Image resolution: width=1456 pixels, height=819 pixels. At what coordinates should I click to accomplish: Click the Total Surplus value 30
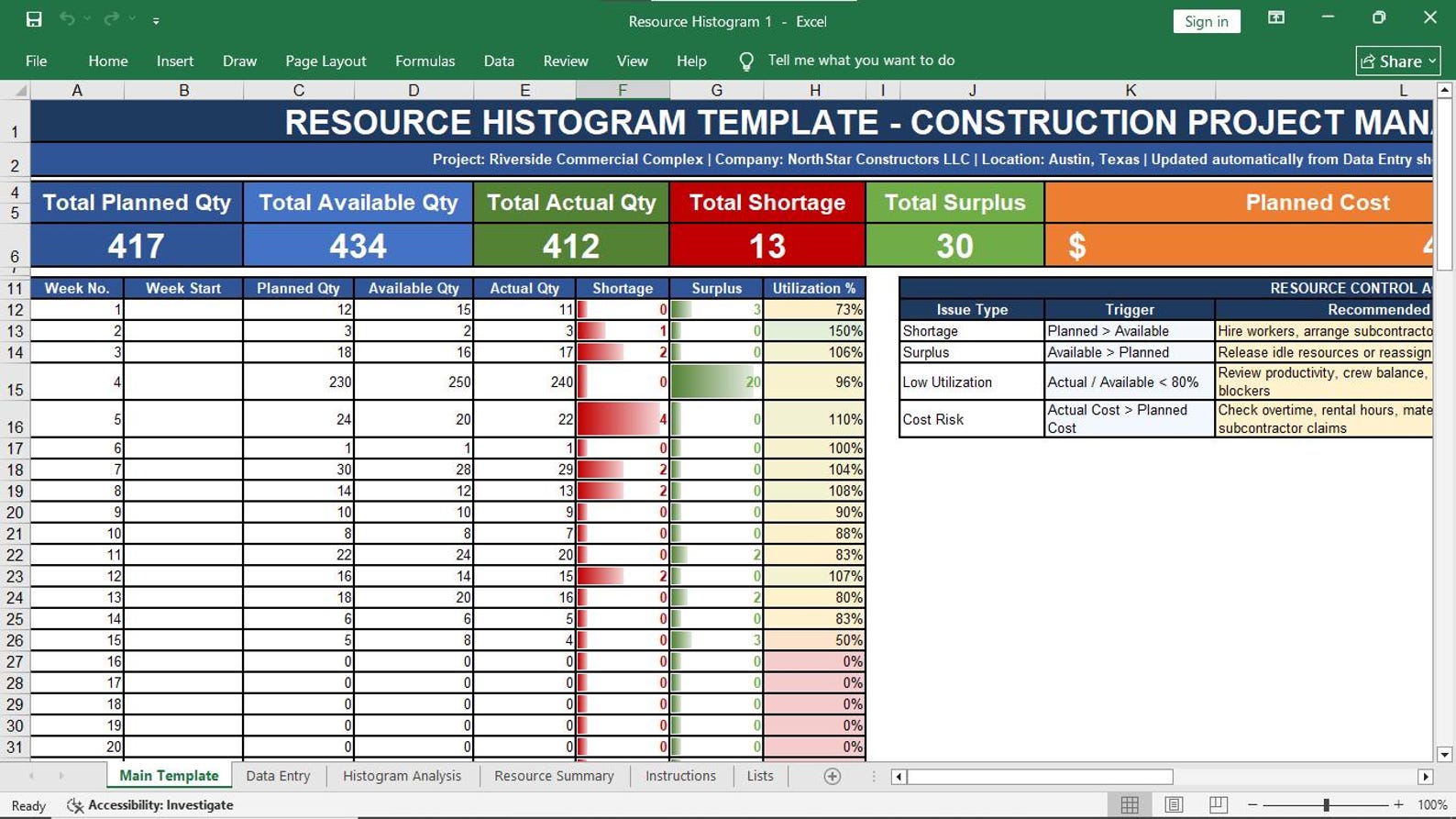click(x=954, y=246)
